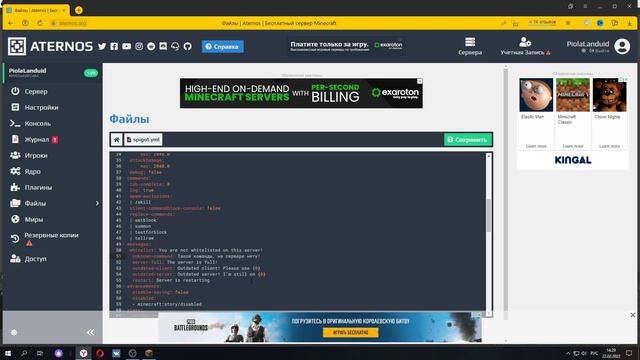Click the code editor vertical scrollbar
640x360 pixels.
click(x=489, y=216)
